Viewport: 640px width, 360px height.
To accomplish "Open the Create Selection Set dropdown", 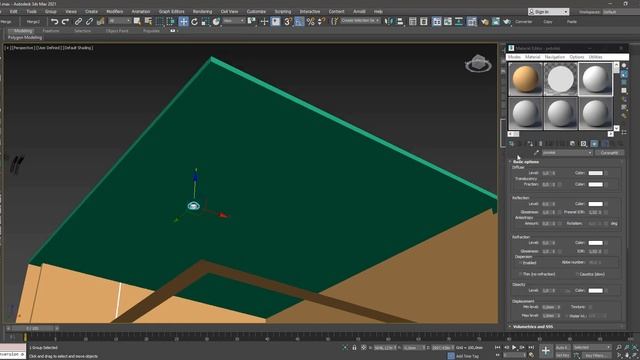I will [x=360, y=21].
